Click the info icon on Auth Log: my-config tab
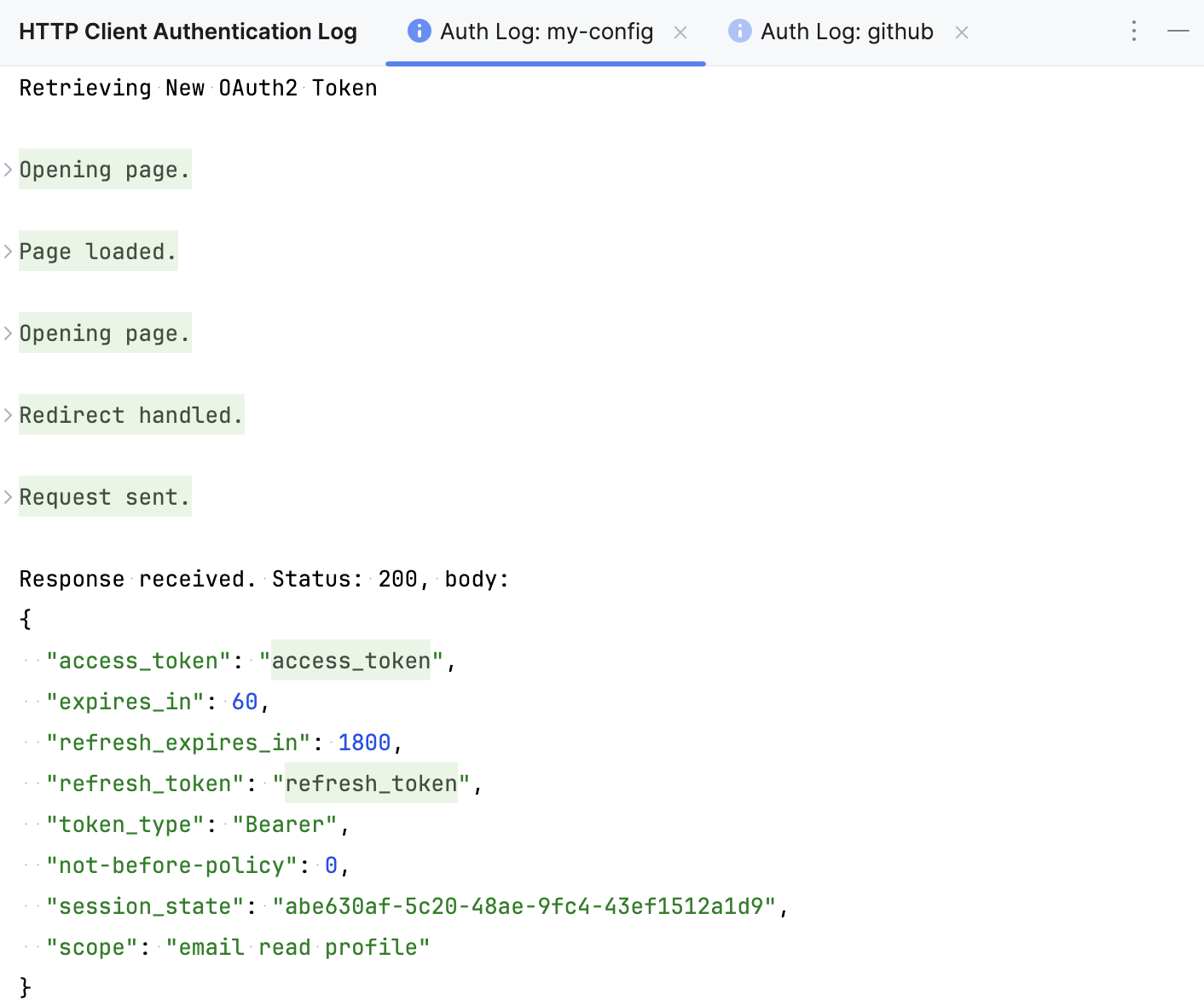The image size is (1204, 1006). click(x=419, y=31)
